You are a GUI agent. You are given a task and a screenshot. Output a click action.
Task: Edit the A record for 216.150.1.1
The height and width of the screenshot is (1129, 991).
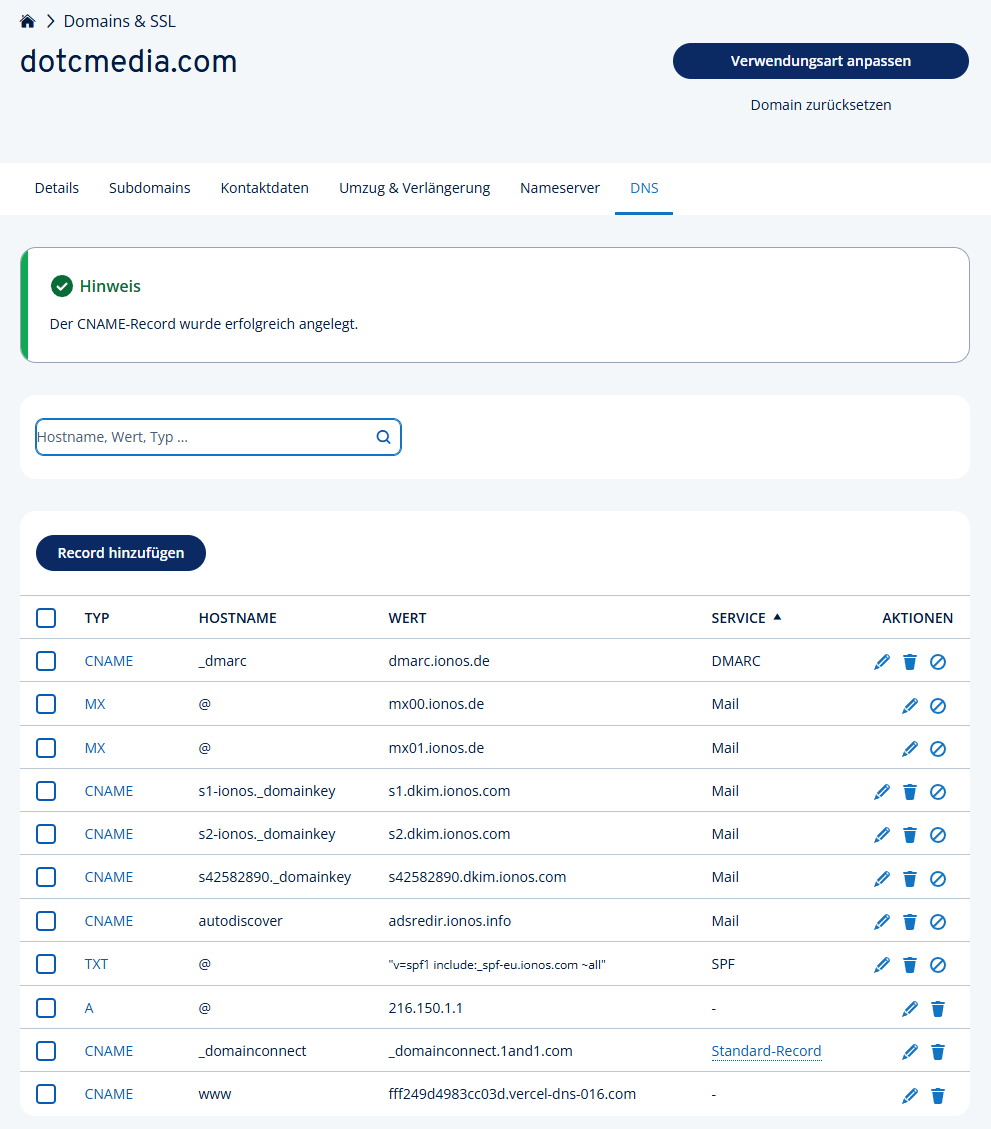909,1008
